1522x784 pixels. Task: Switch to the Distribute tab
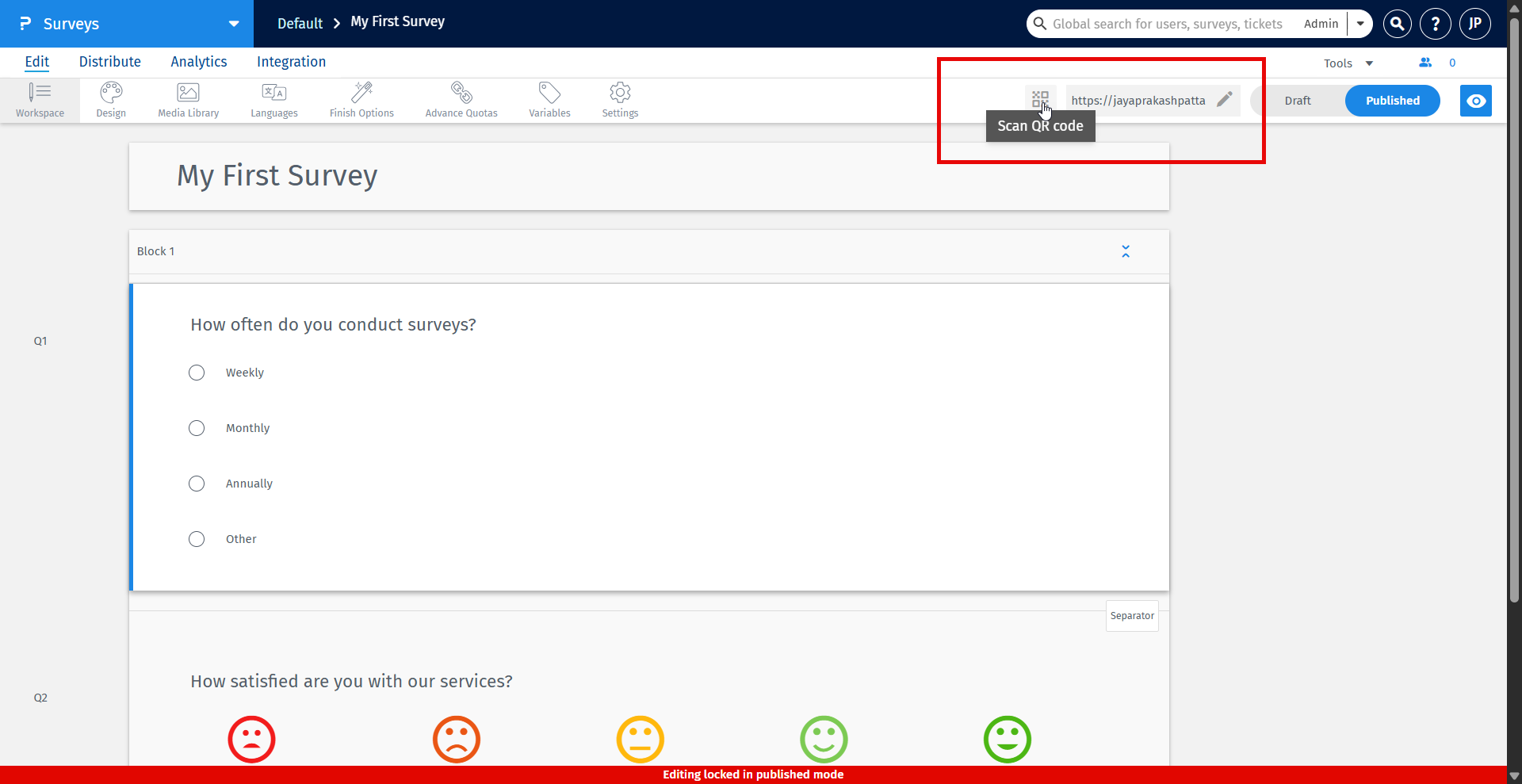pos(110,61)
